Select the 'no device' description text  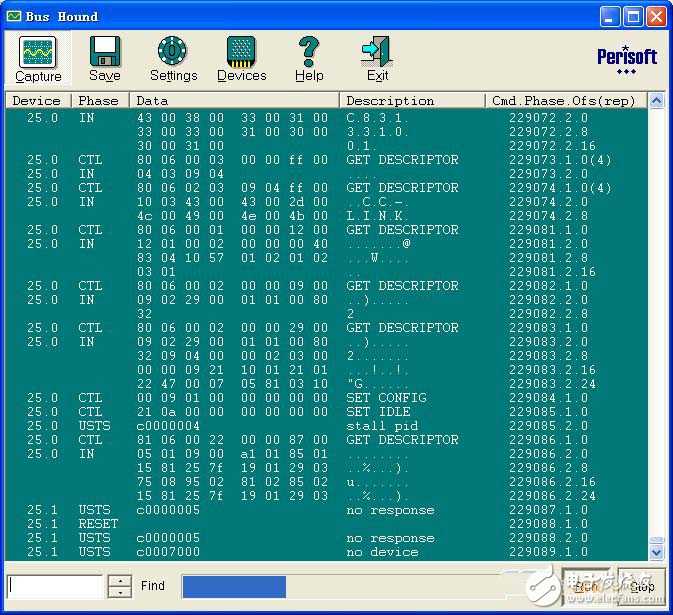382,551
